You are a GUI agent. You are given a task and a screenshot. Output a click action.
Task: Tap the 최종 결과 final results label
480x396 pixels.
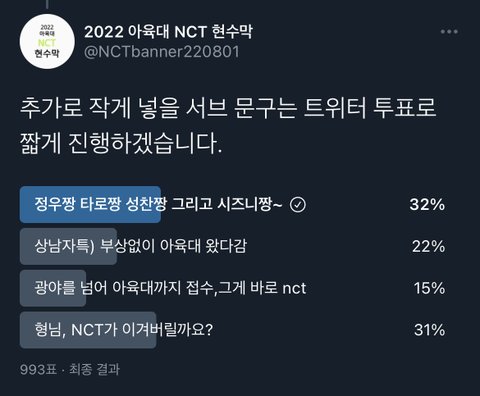pyautogui.click(x=94, y=369)
